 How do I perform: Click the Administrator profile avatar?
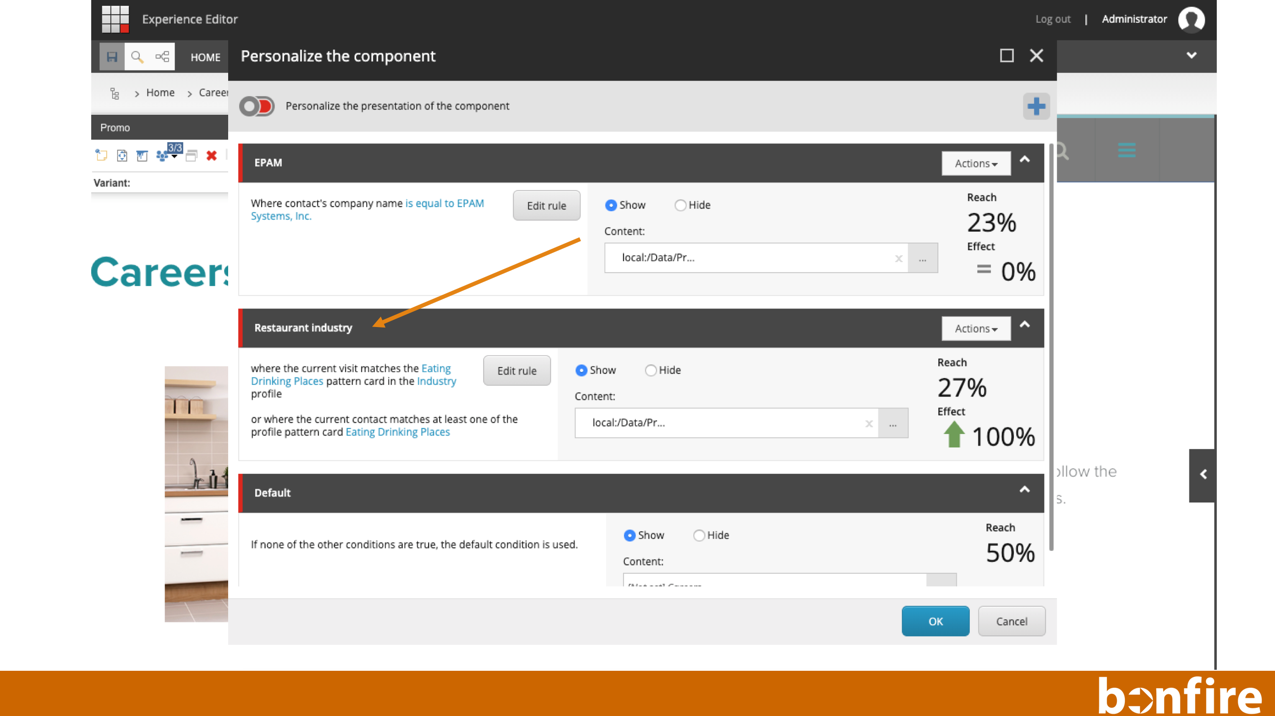(1191, 19)
